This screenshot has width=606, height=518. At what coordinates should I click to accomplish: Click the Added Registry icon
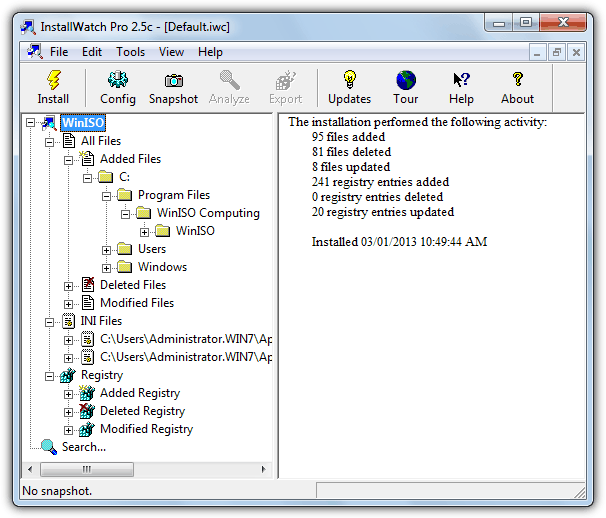tap(87, 393)
